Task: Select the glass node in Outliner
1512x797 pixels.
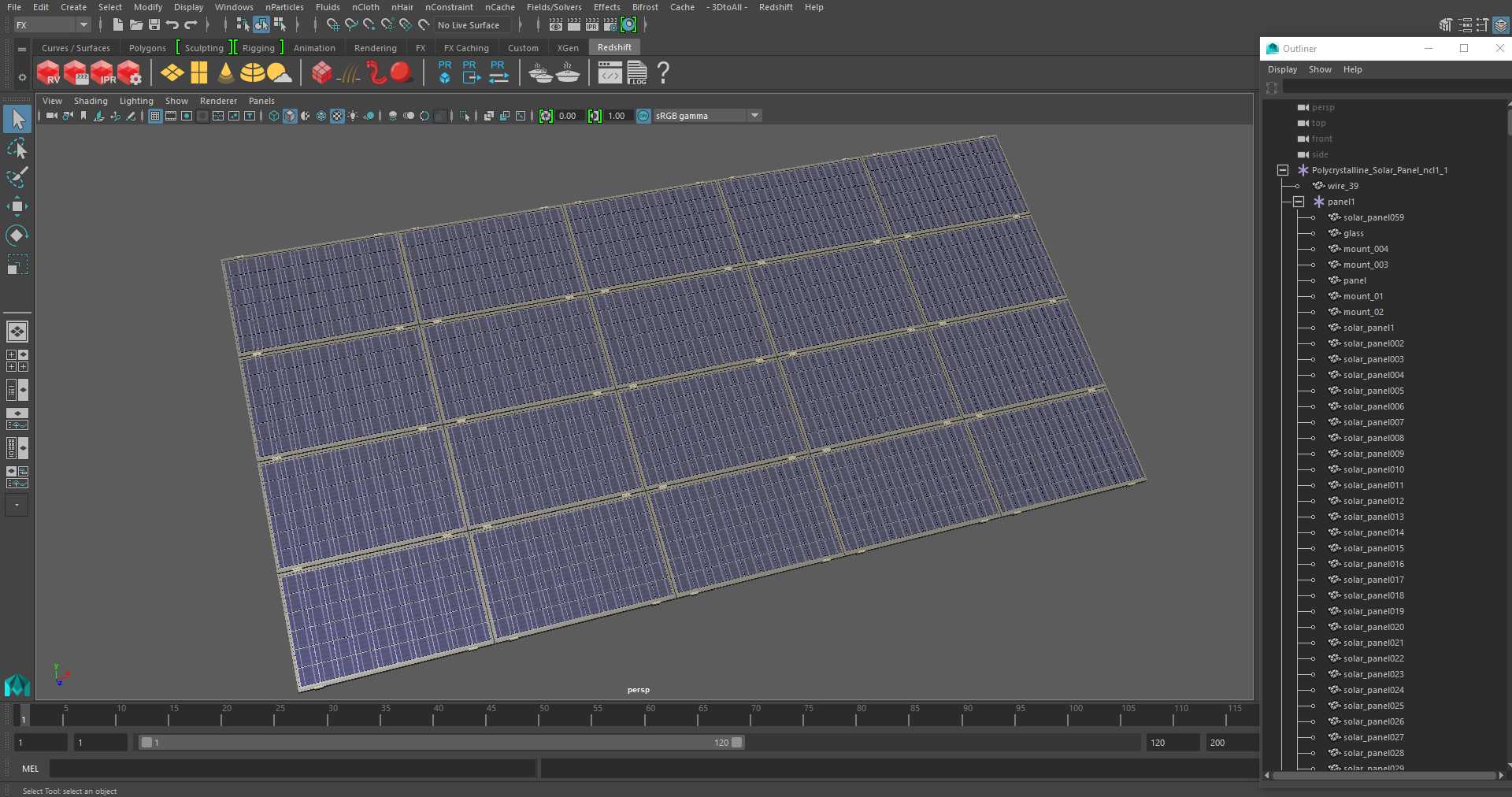Action: 1353,233
